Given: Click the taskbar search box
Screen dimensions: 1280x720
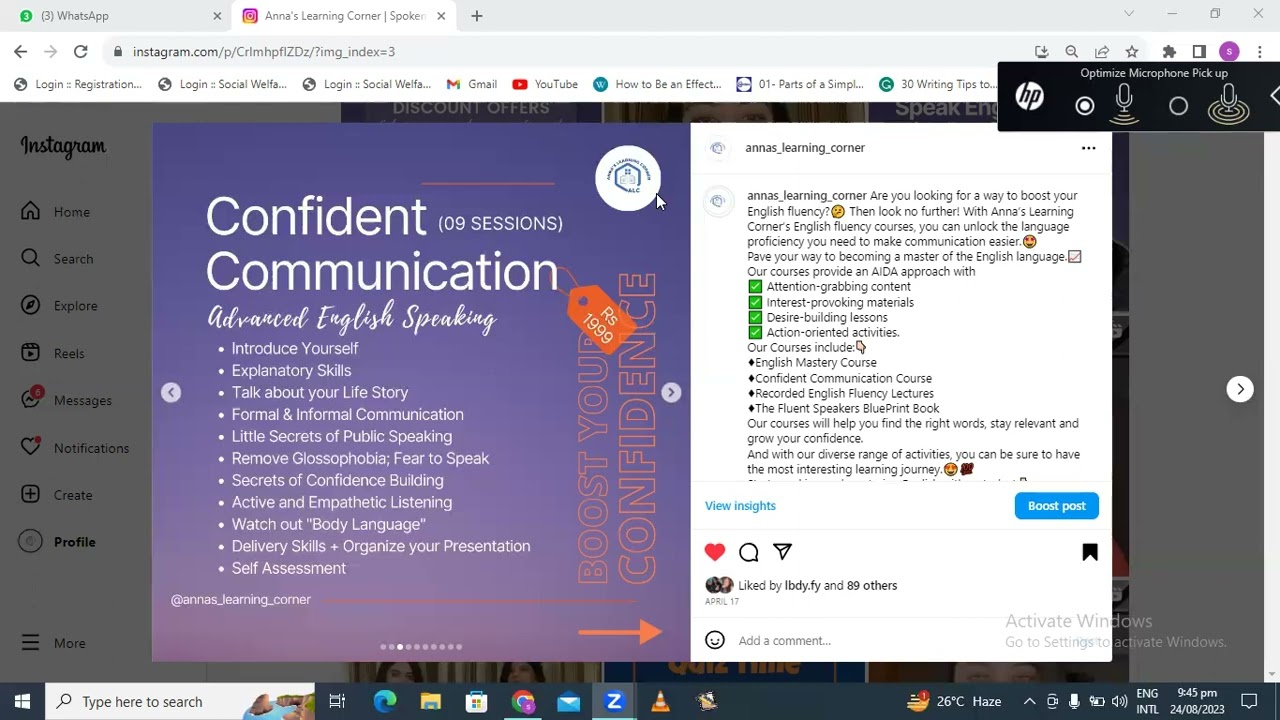Looking at the screenshot, I should (180, 701).
